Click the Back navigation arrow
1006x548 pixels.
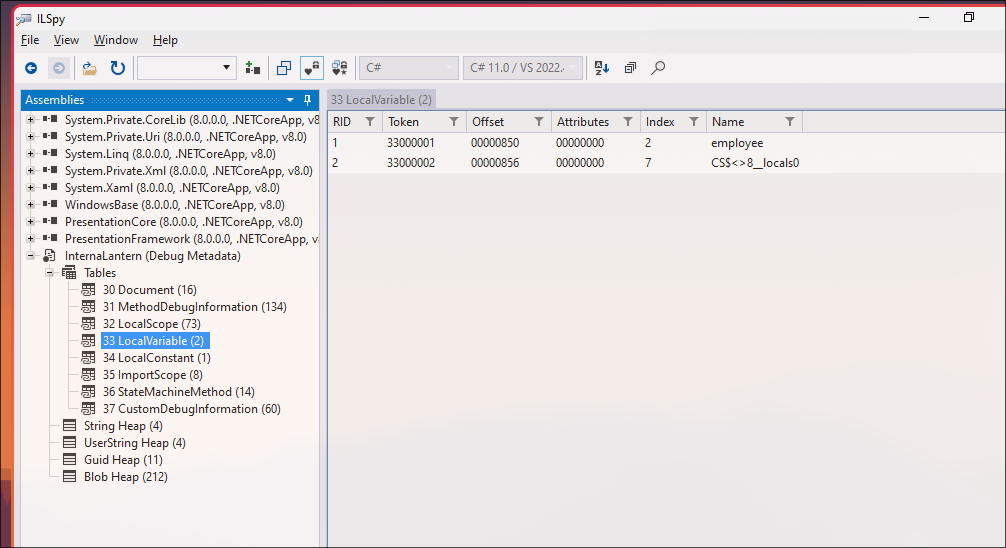(31, 68)
